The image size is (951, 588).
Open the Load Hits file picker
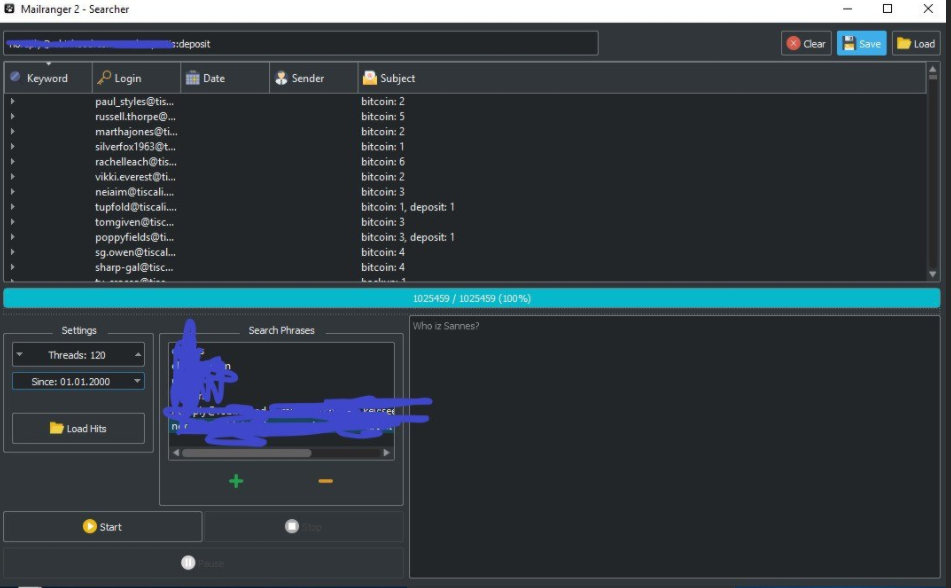pos(78,428)
